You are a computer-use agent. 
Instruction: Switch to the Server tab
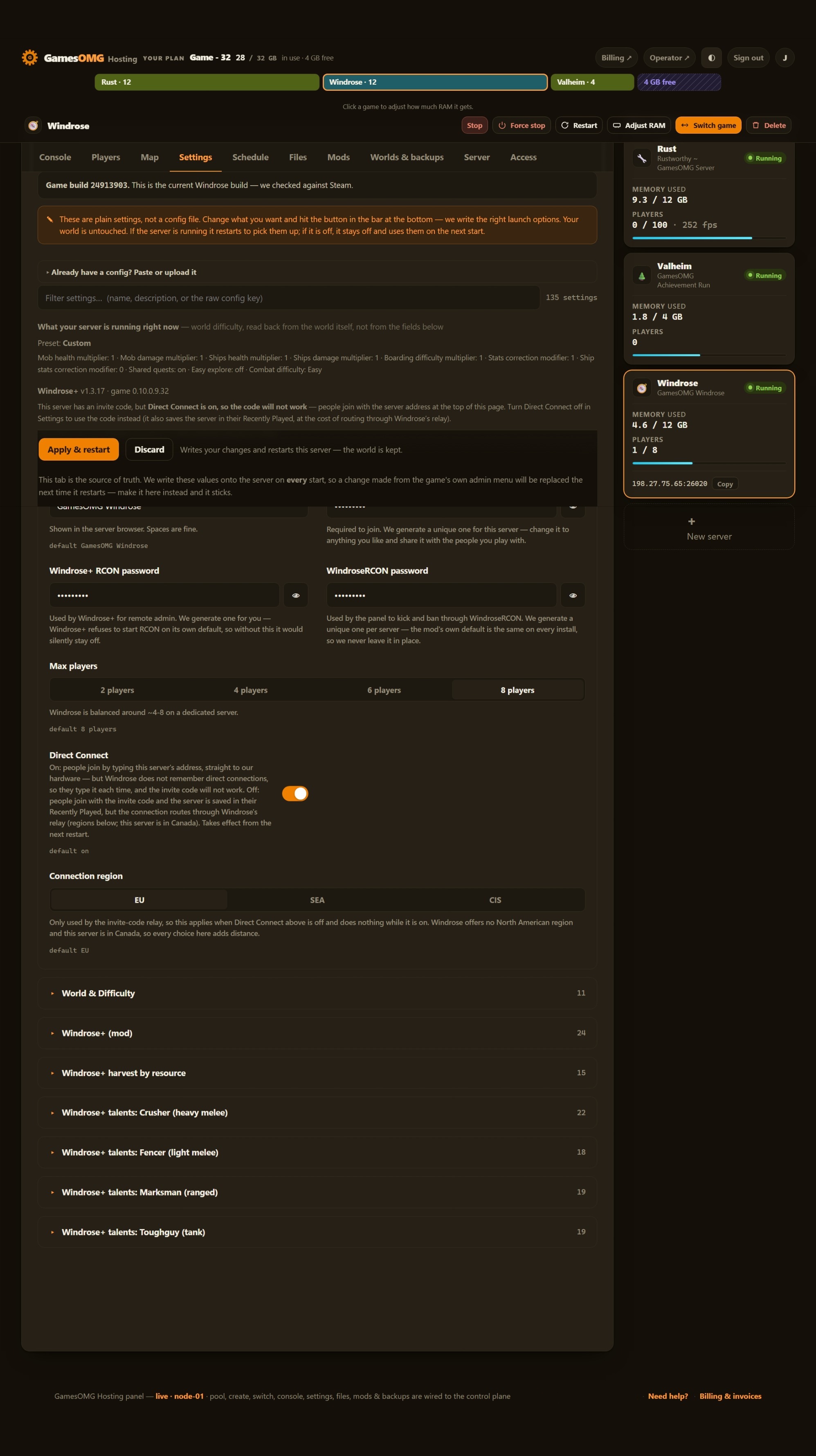(x=477, y=157)
